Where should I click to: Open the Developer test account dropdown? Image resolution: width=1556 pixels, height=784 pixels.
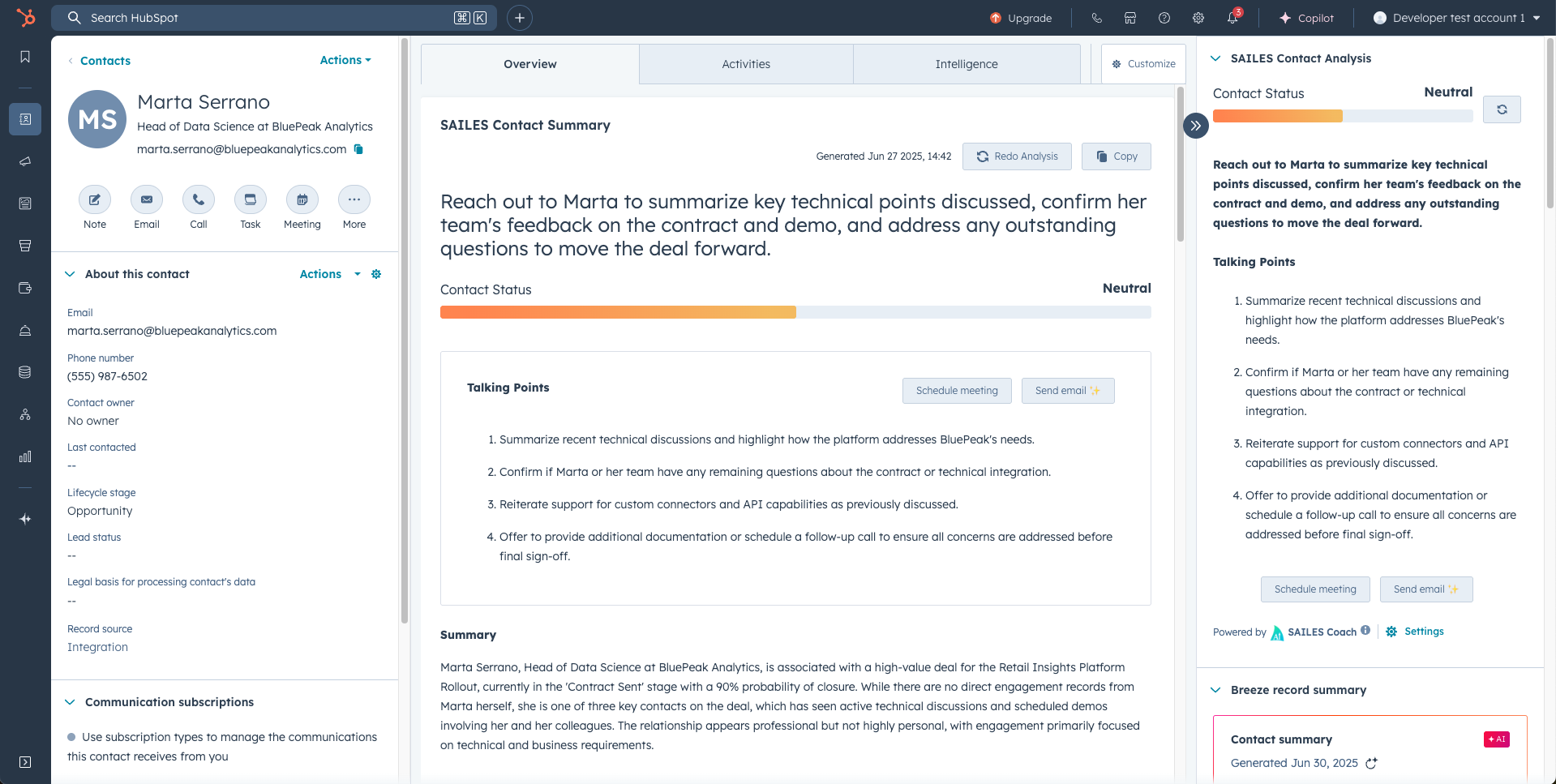(1457, 18)
